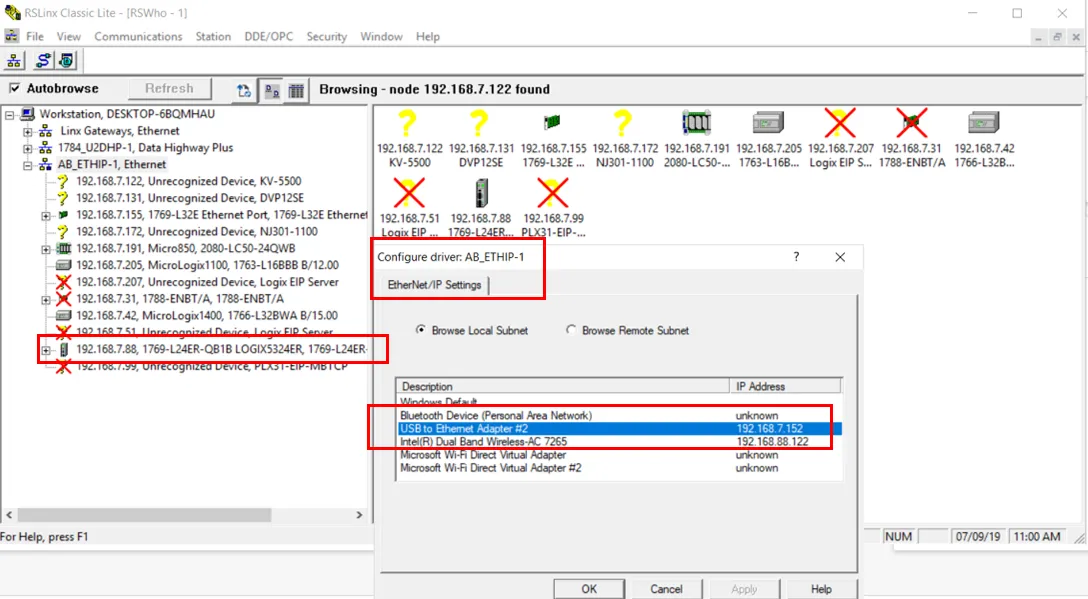Screen dimensions: 1088x599
Task: Open the DDE/OPC menu
Action: click(x=269, y=36)
